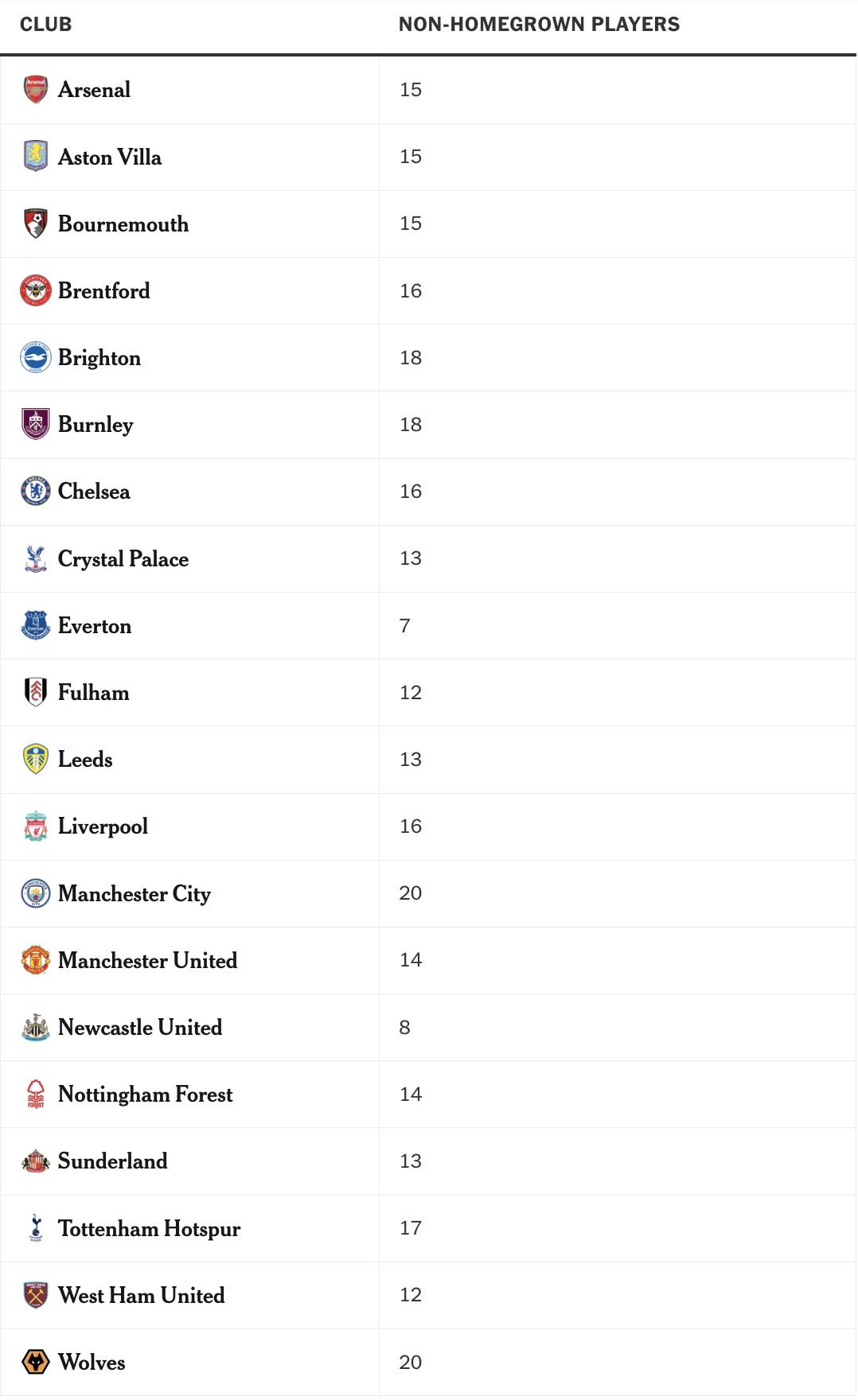Click the CLUB column header
Viewport: 858px width, 1400px height.
(x=46, y=25)
